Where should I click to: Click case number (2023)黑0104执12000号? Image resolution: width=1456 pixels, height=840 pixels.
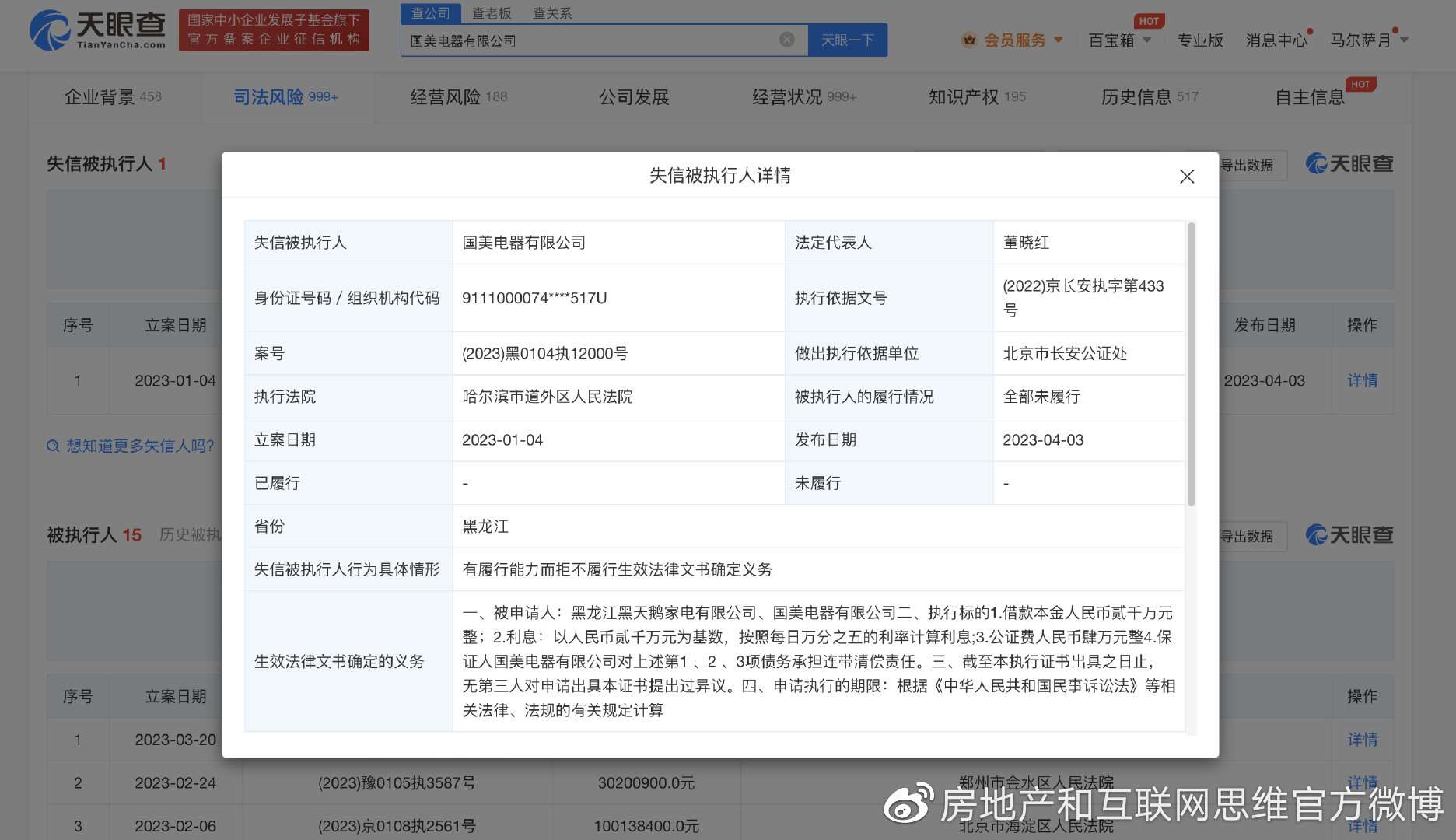point(545,354)
